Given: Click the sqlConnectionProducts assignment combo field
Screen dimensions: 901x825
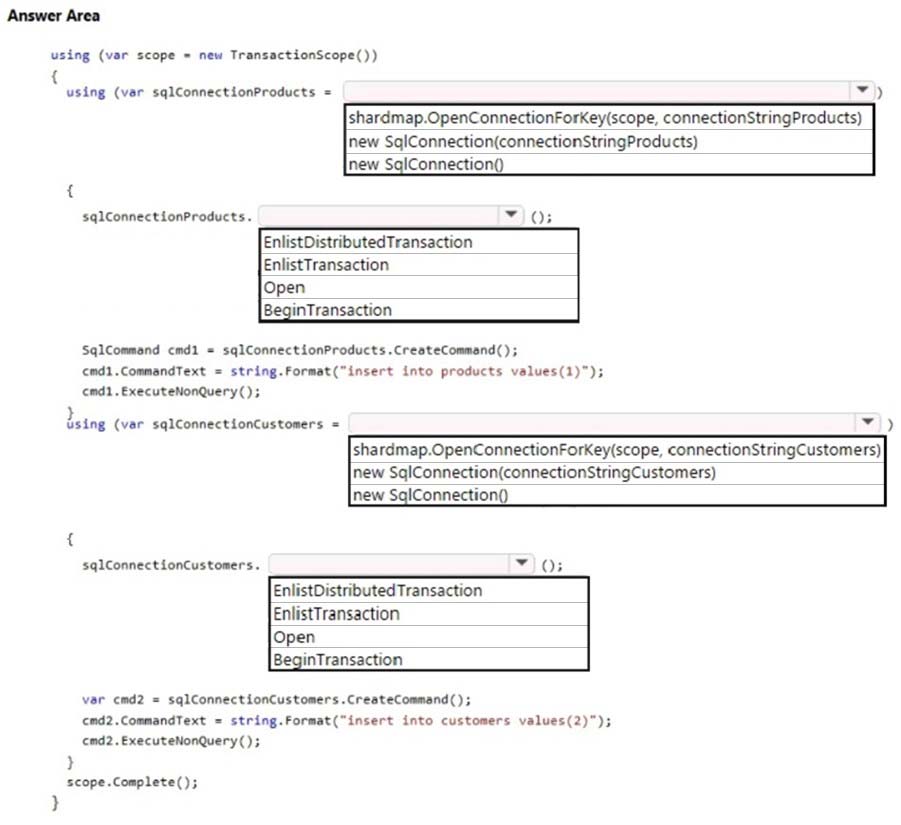Looking at the screenshot, I should (609, 91).
